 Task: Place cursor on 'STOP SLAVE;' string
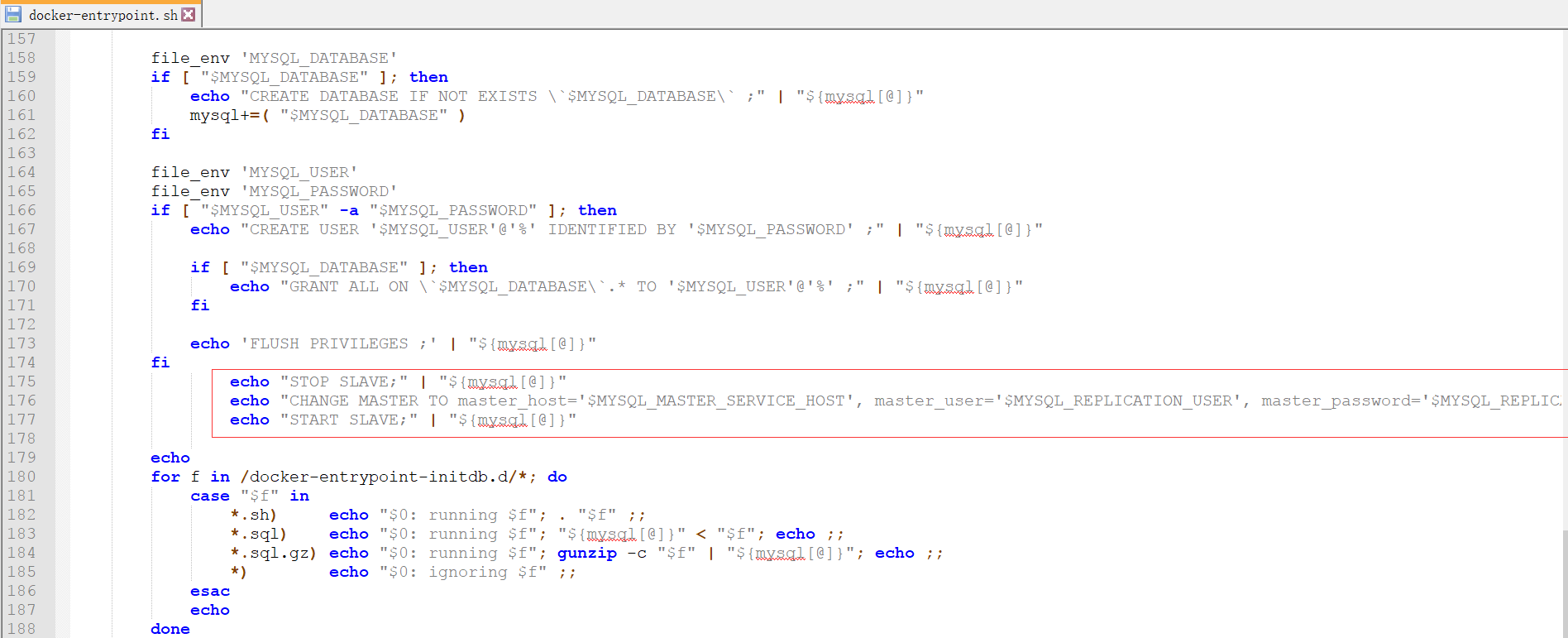(x=343, y=381)
